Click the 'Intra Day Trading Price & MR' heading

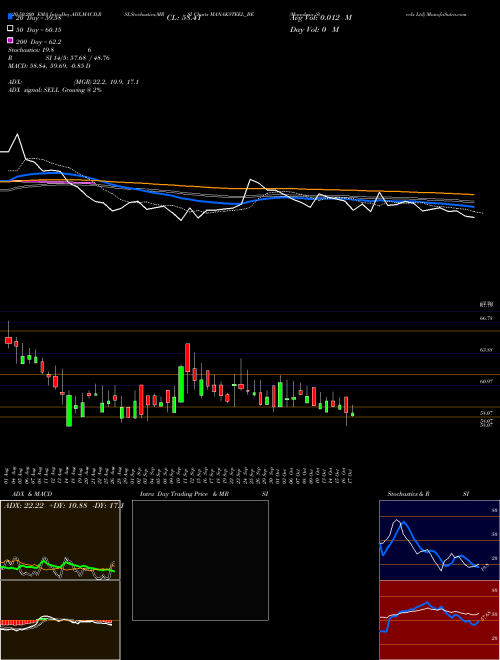click(x=184, y=494)
